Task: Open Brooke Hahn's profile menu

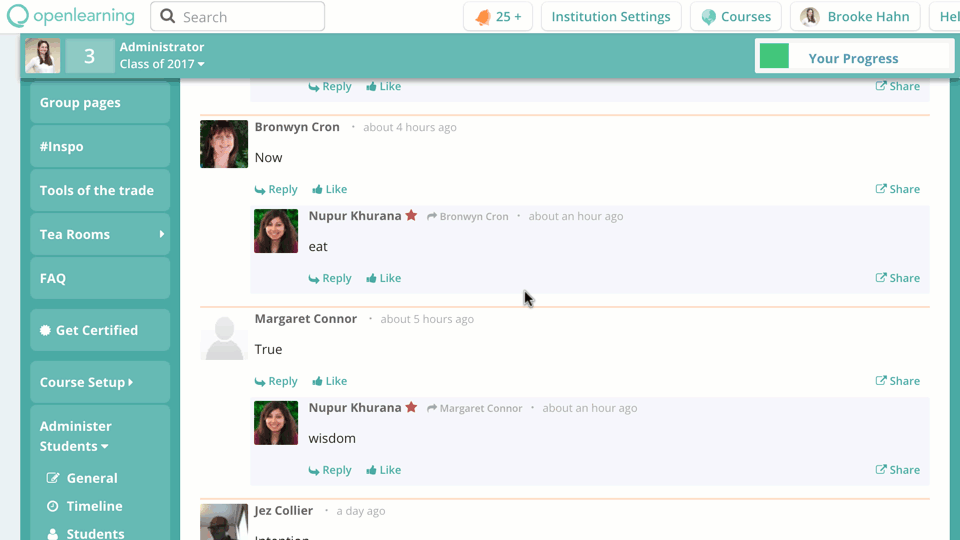Action: 855,17
